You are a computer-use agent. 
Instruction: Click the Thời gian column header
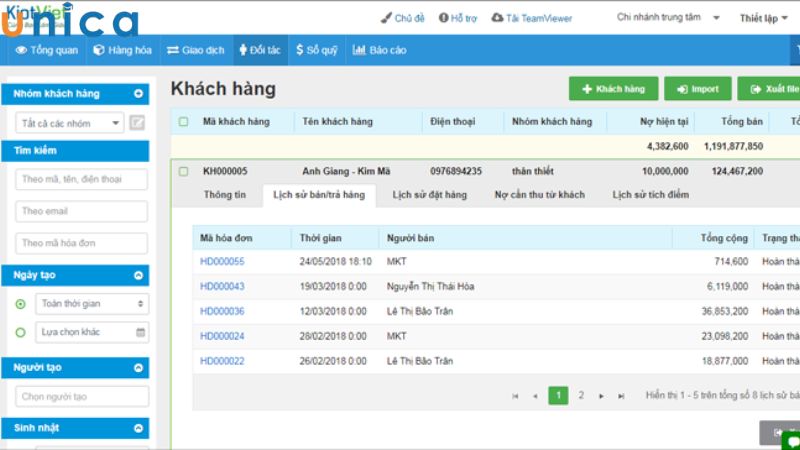[x=320, y=238]
